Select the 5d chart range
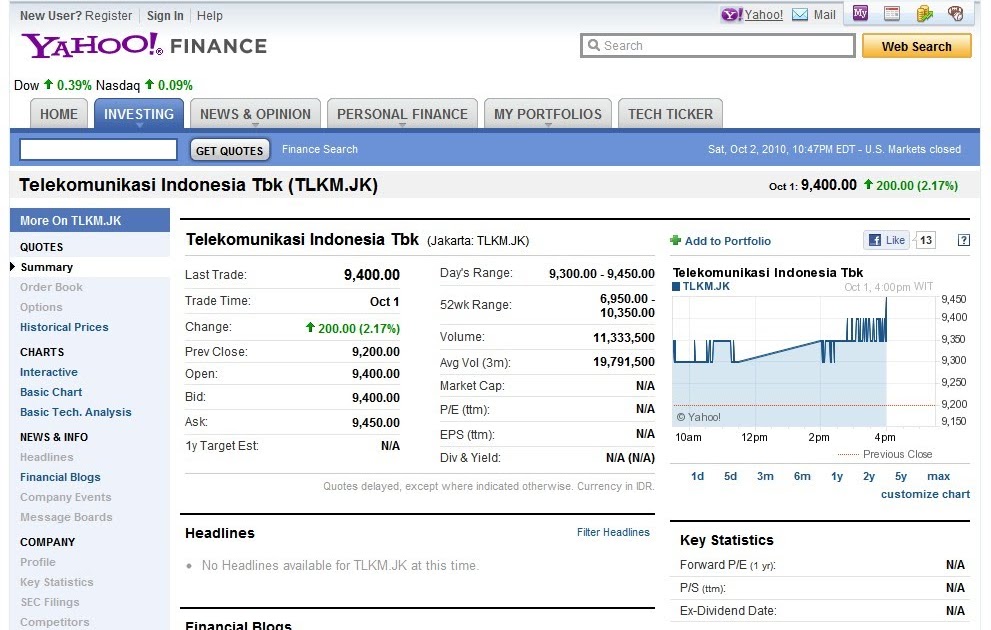The width and height of the screenshot is (991, 630). [x=730, y=476]
